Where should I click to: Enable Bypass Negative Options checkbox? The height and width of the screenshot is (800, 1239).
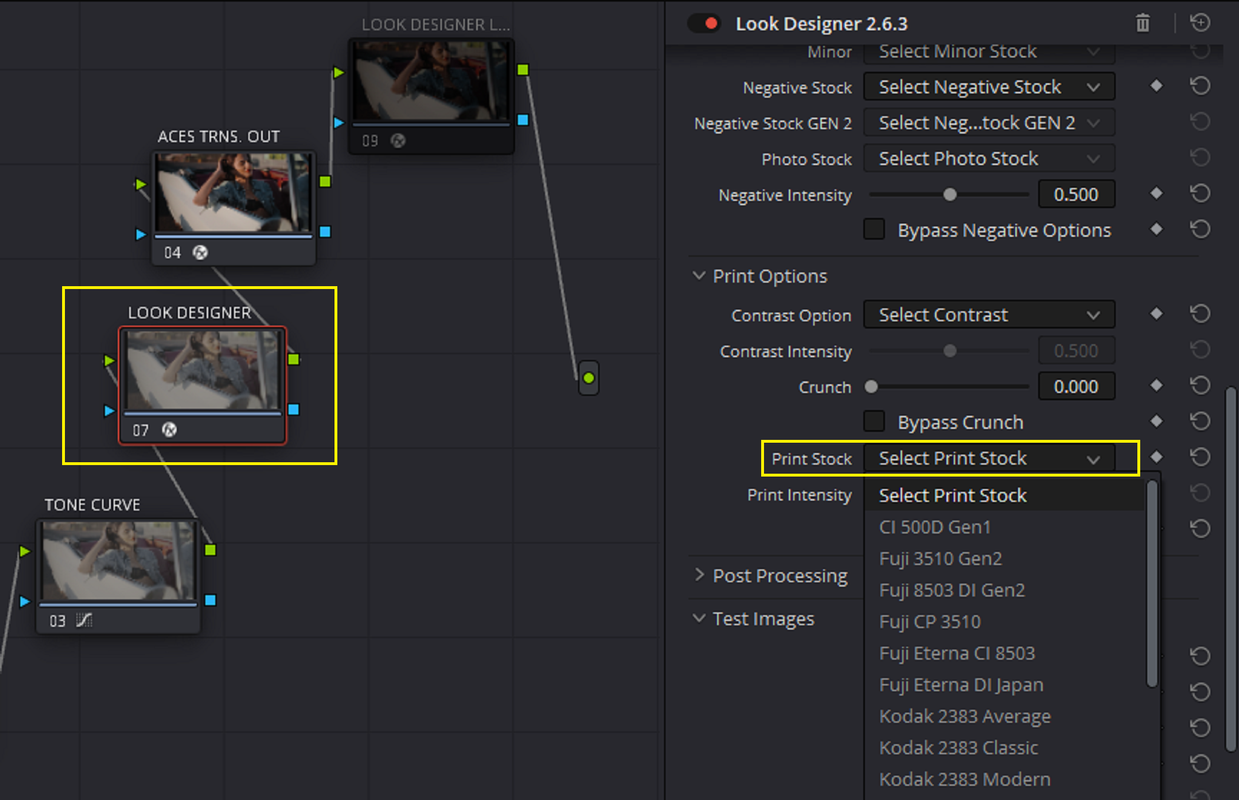pos(874,229)
